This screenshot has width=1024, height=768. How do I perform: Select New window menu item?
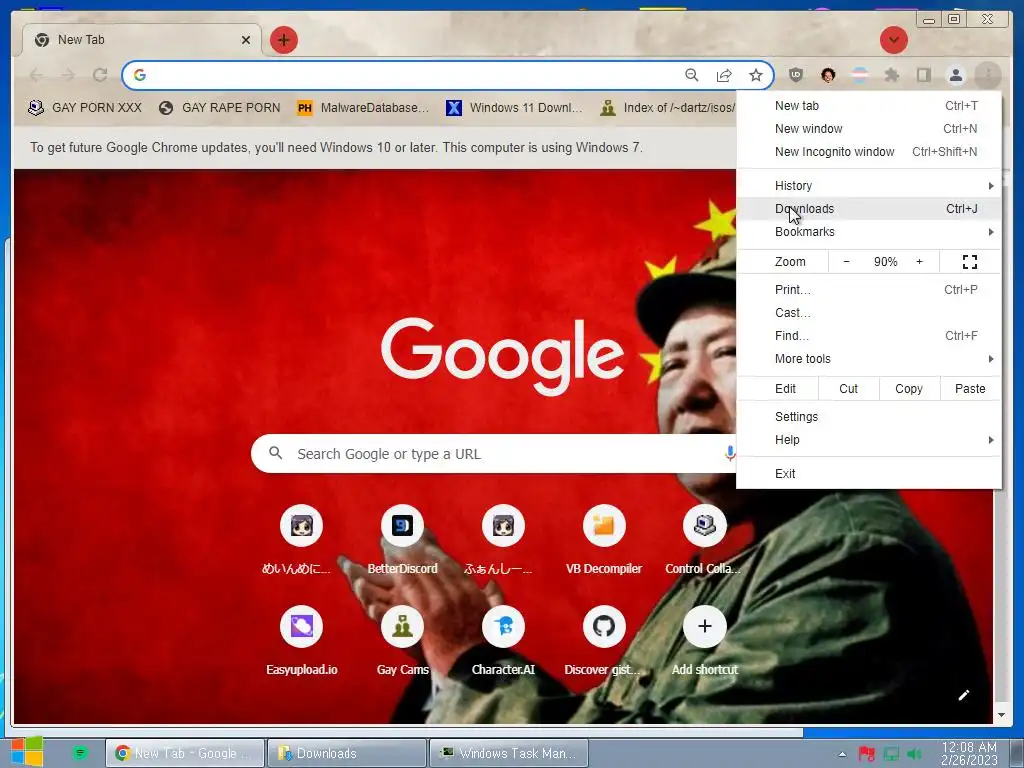pyautogui.click(x=869, y=129)
